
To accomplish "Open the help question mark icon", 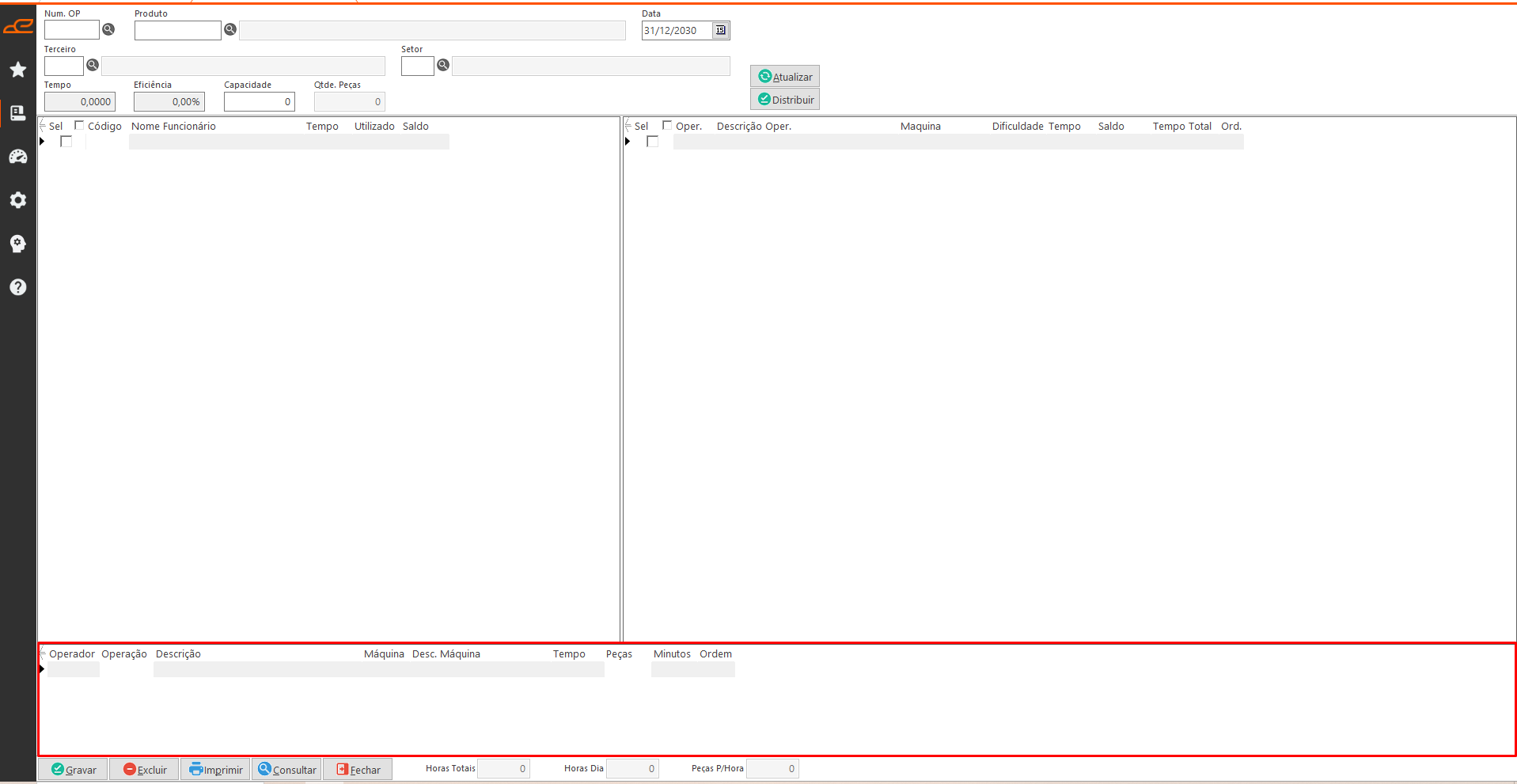I will [x=18, y=287].
